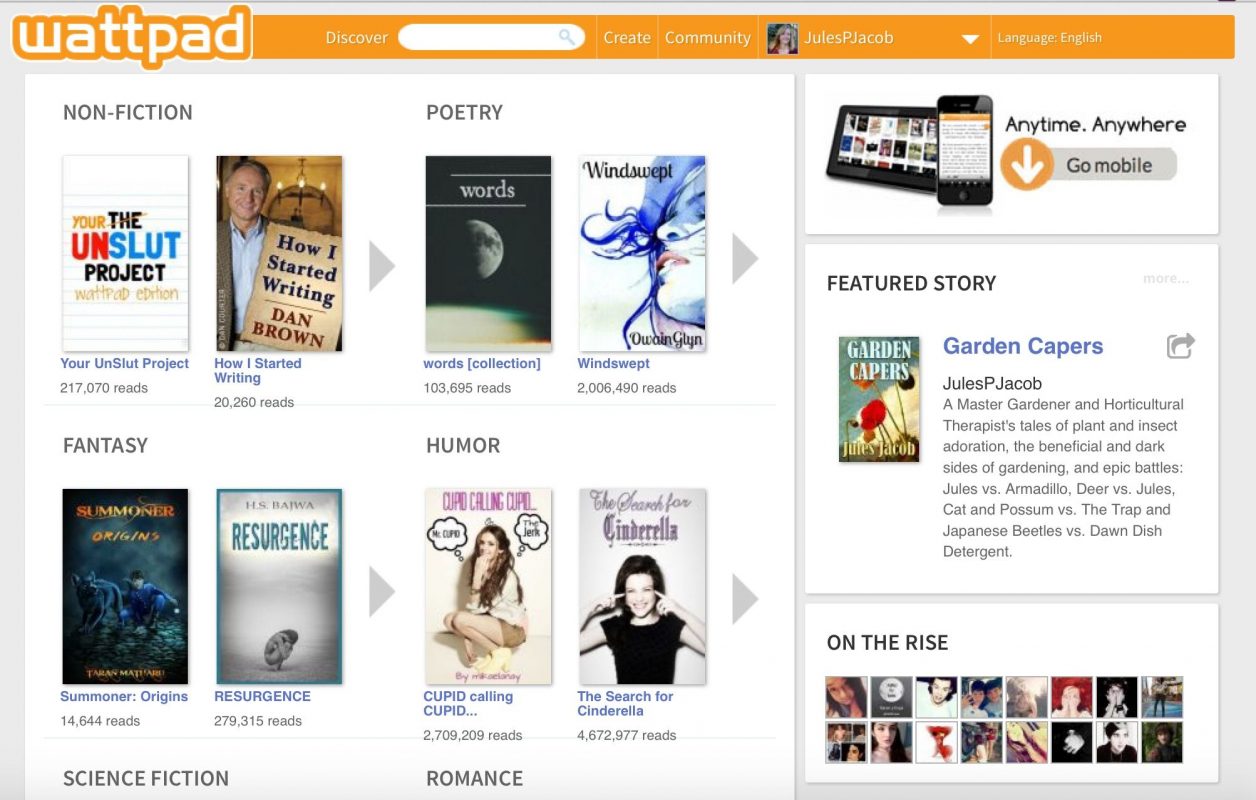Click the share icon beside Garden Capers
The image size is (1256, 800).
tap(1181, 346)
